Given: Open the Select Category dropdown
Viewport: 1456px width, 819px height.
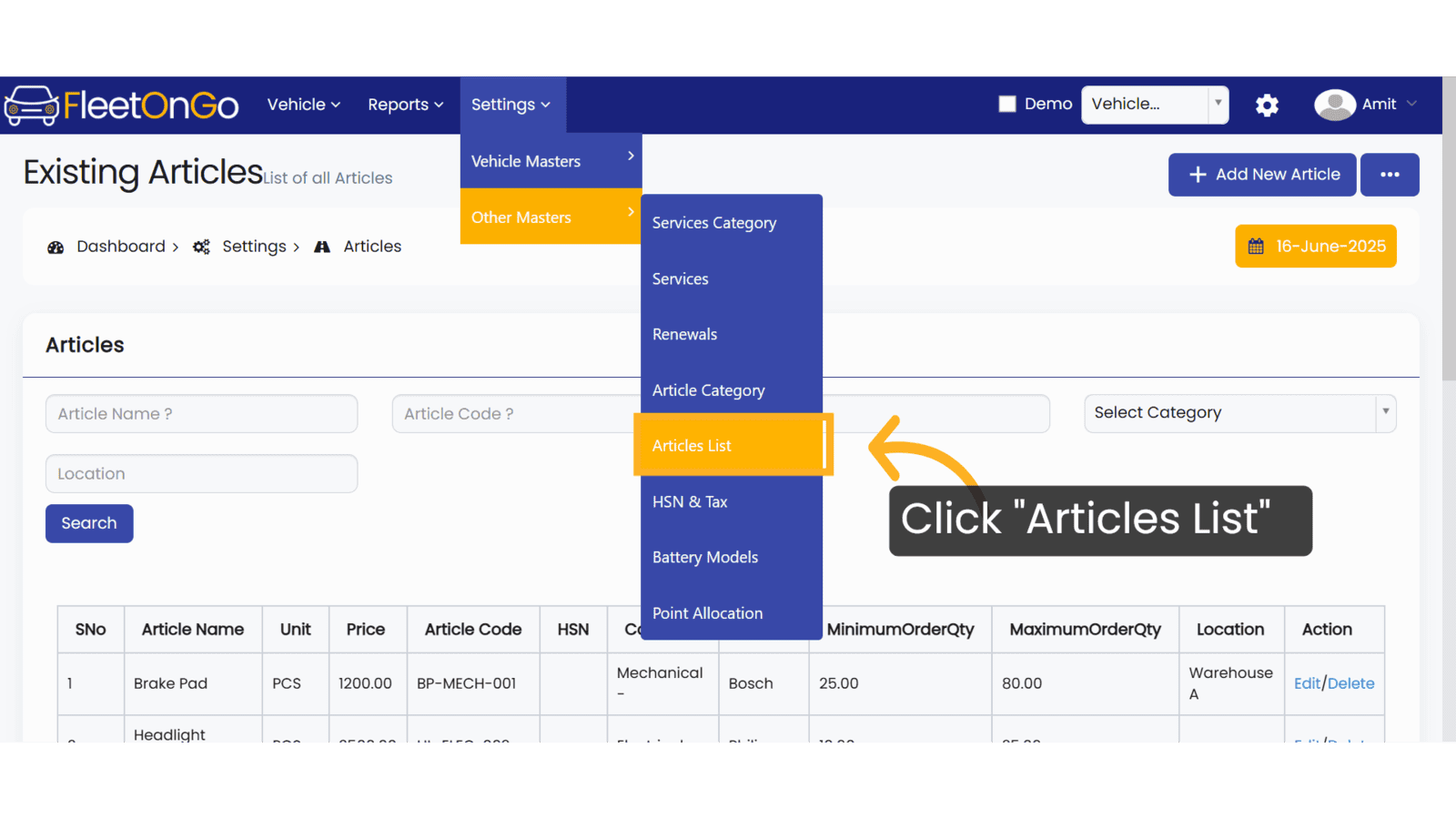Looking at the screenshot, I should (x=1239, y=413).
